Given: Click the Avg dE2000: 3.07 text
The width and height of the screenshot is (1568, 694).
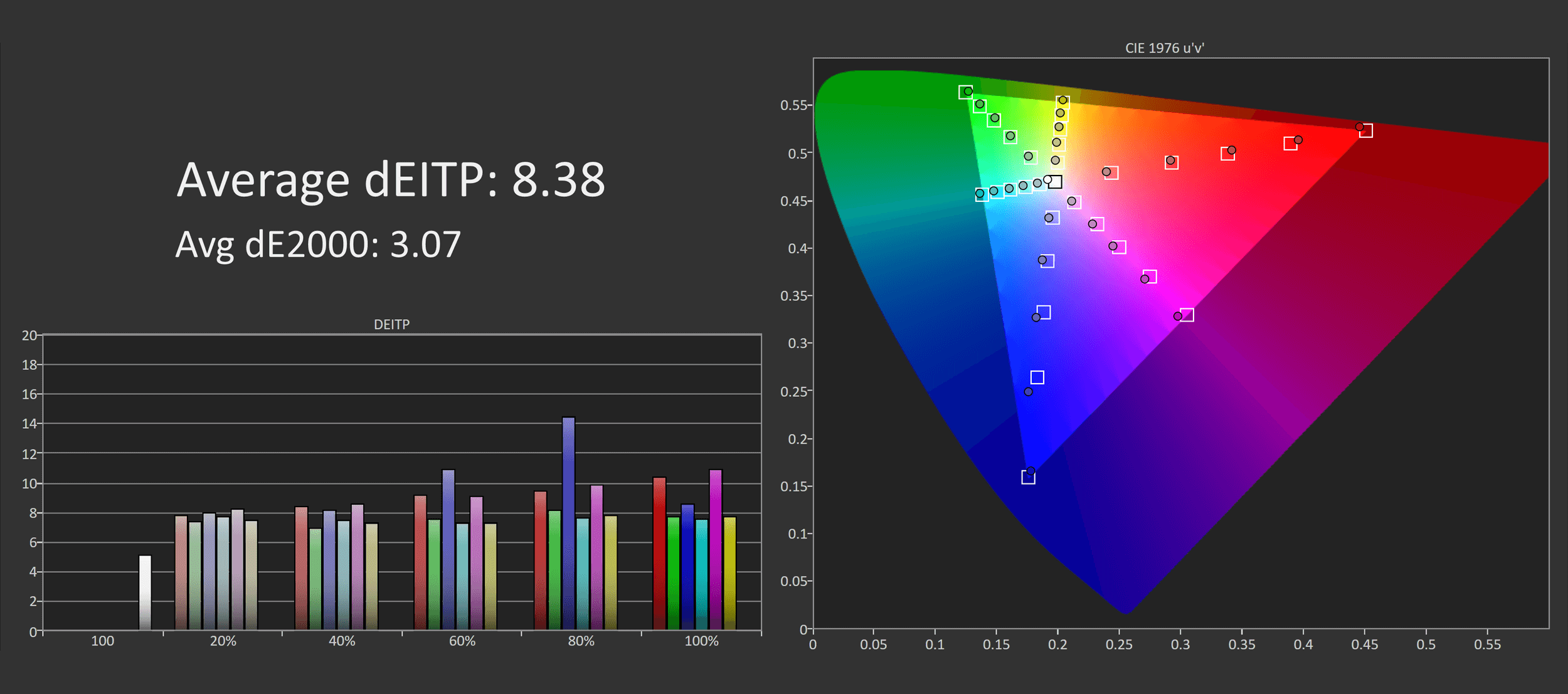Looking at the screenshot, I should pos(317,244).
